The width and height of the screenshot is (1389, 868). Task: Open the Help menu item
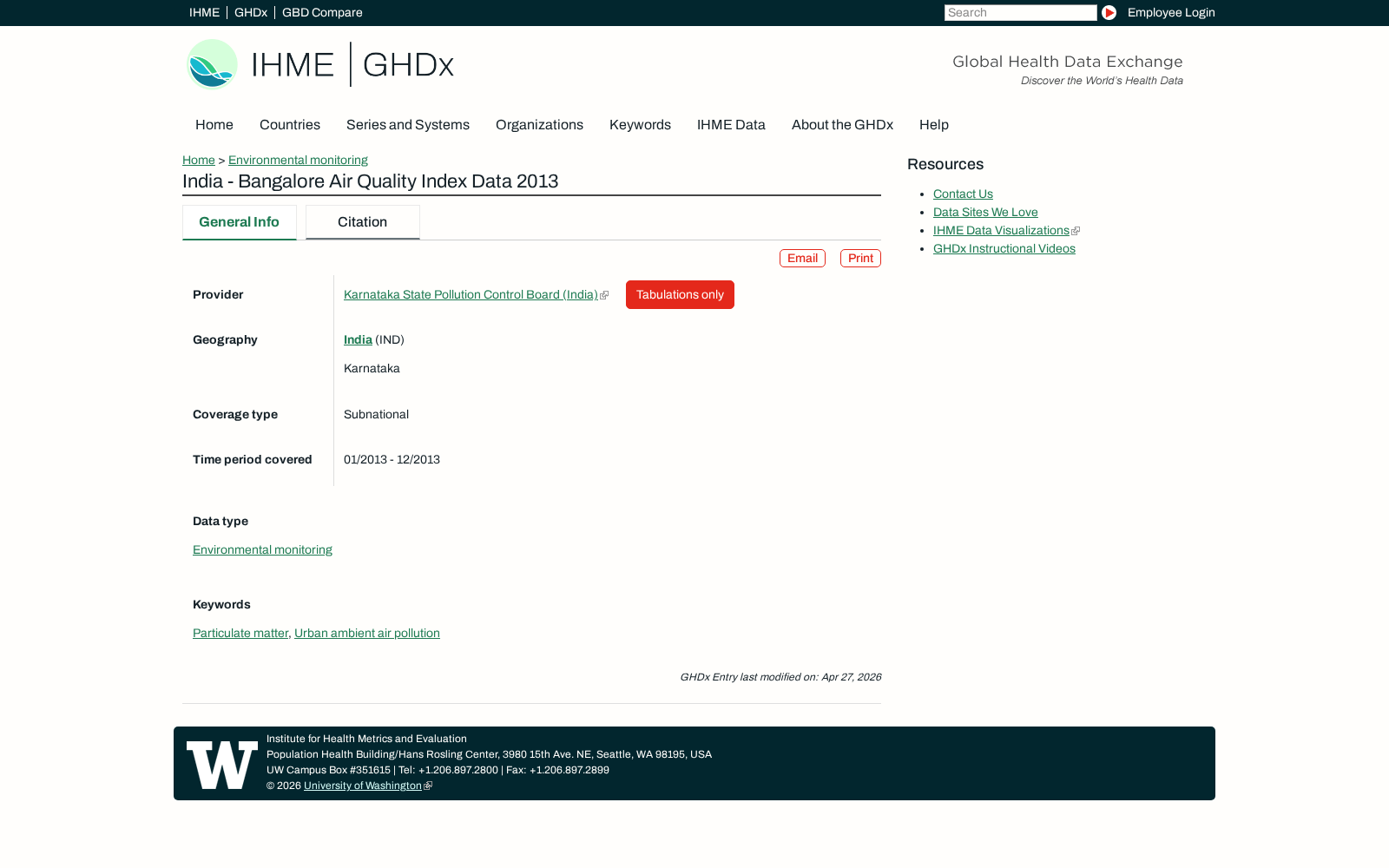point(934,125)
